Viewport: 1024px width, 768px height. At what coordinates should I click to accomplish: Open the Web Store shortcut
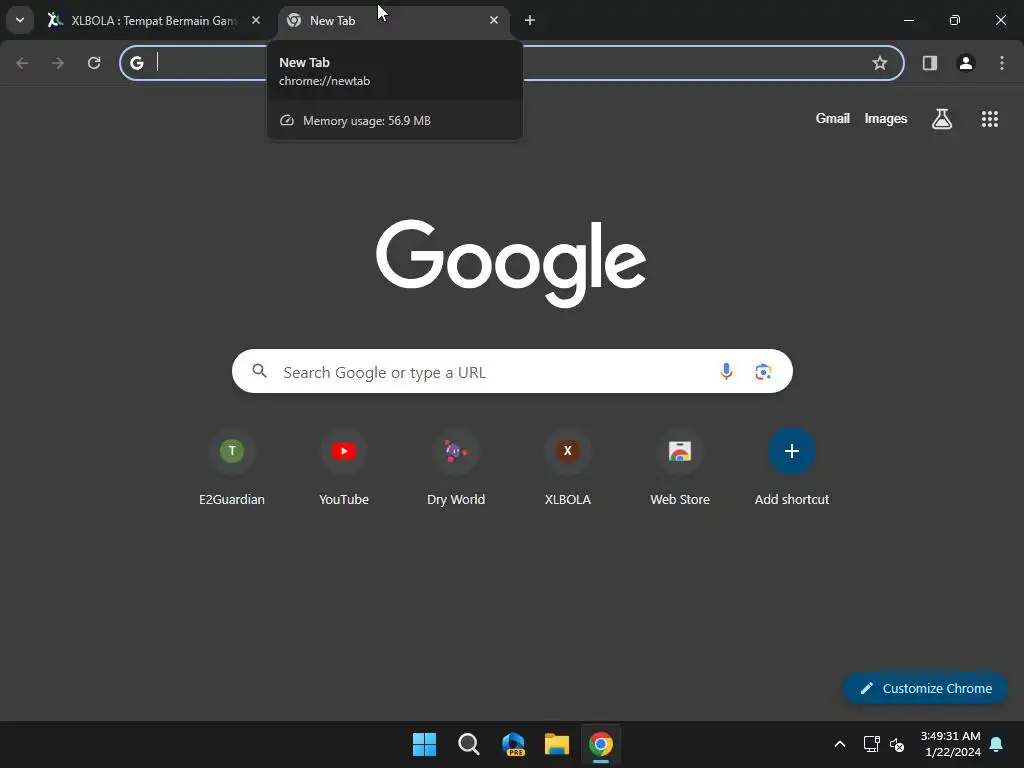coord(680,468)
